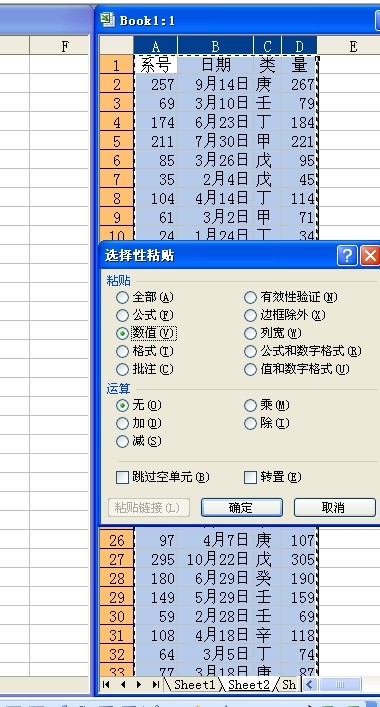This screenshot has height=707, width=380.
Task: Select row 5 header
Action: coord(116,141)
